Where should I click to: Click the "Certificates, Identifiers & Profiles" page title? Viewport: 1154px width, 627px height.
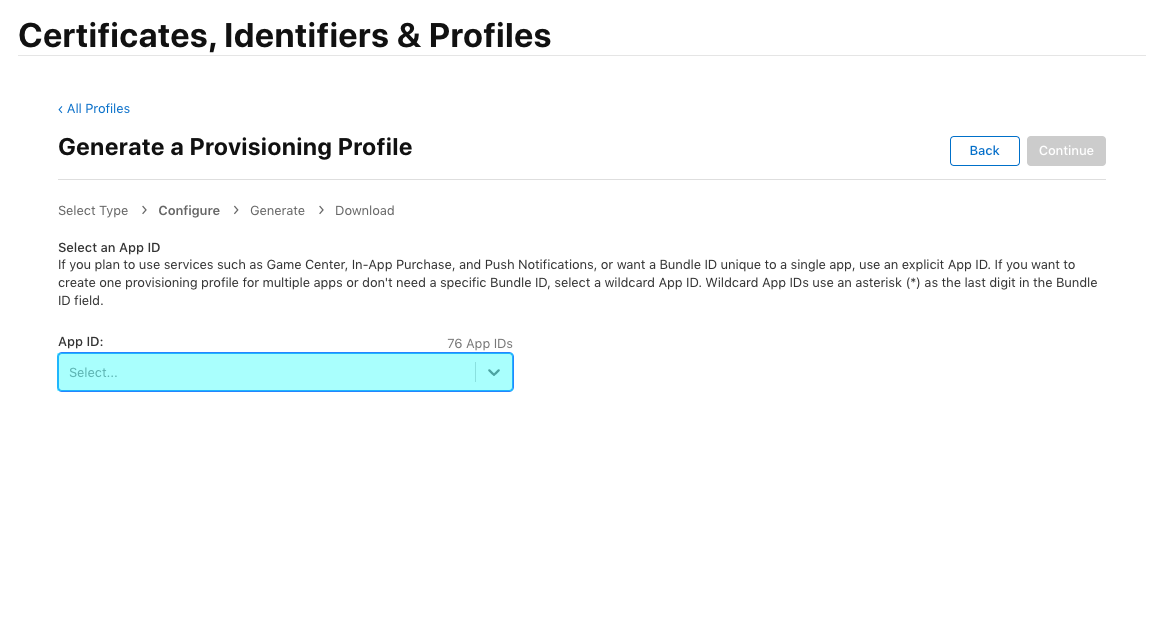point(284,36)
